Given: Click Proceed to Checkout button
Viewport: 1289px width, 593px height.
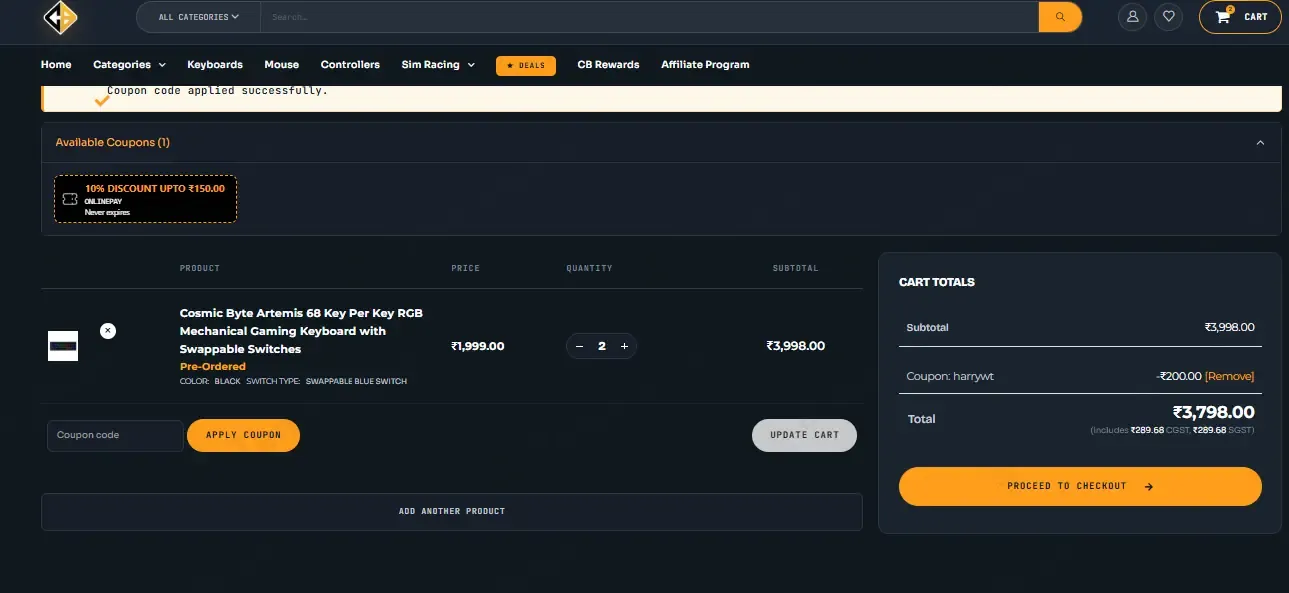Looking at the screenshot, I should (x=1080, y=486).
